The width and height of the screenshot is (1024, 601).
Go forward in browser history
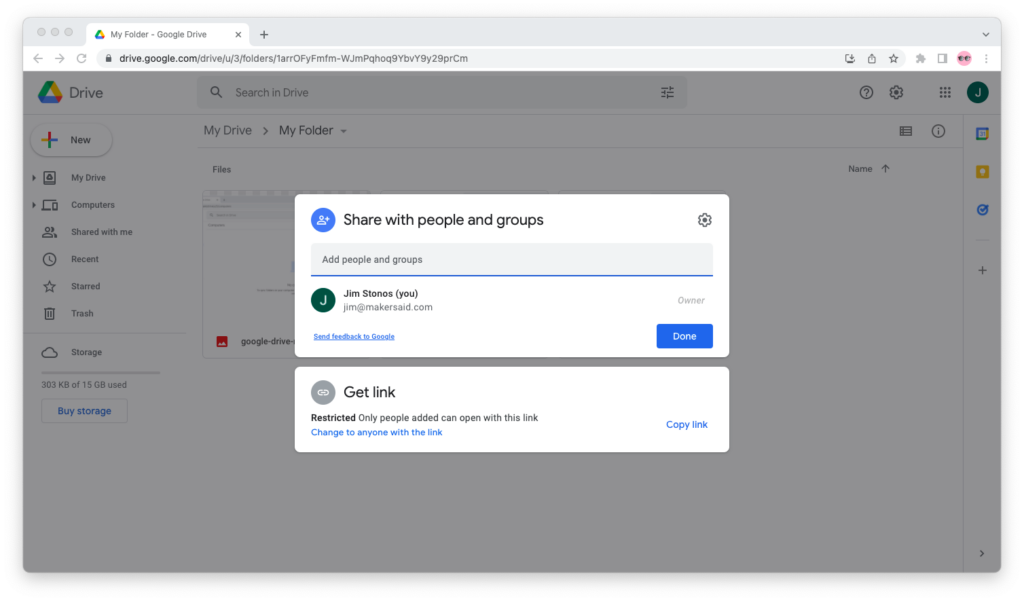pyautogui.click(x=59, y=58)
